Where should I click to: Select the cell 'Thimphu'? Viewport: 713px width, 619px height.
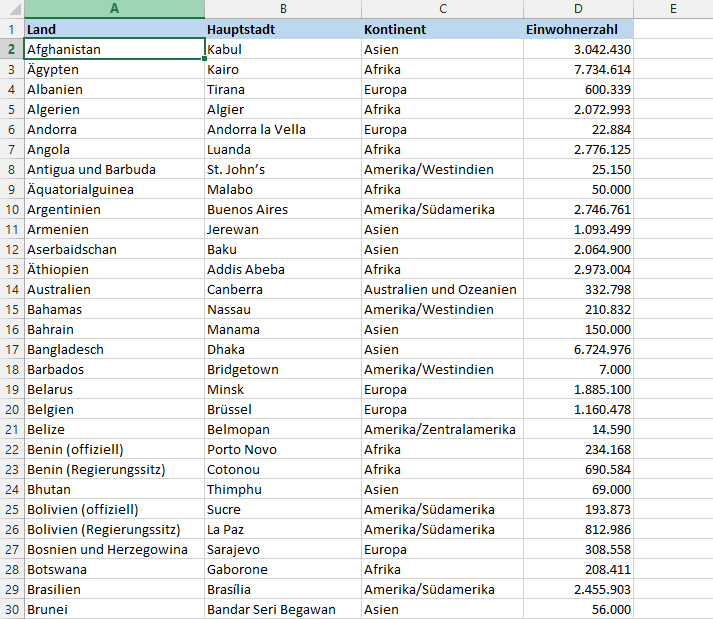coord(283,489)
